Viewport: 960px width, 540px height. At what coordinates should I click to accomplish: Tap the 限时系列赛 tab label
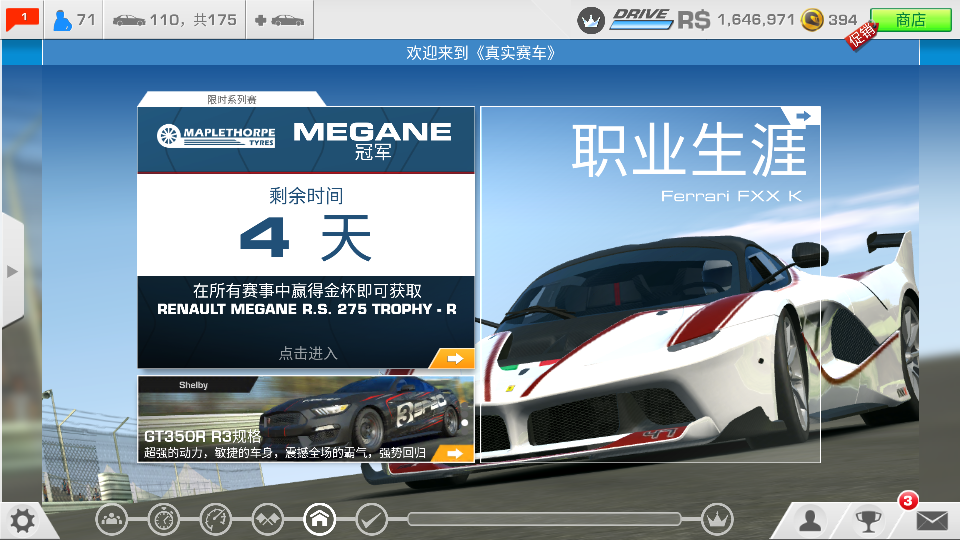[x=231, y=99]
